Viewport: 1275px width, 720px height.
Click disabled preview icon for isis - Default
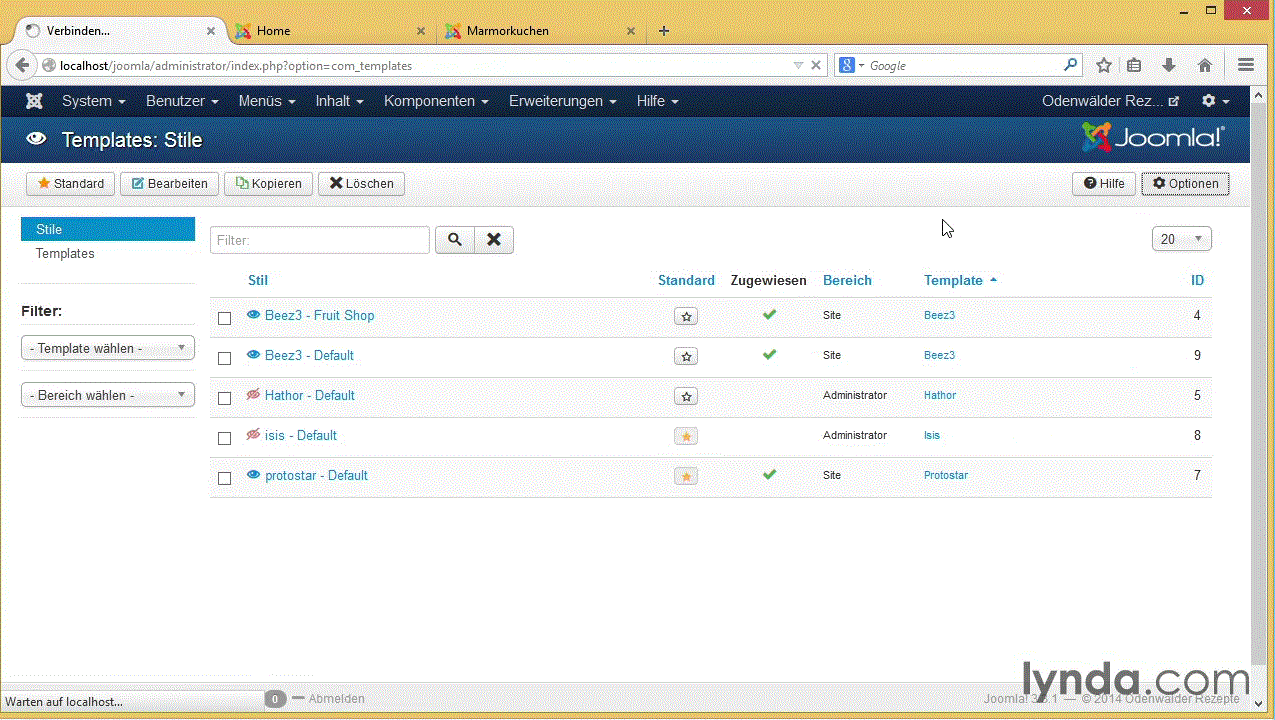click(254, 435)
